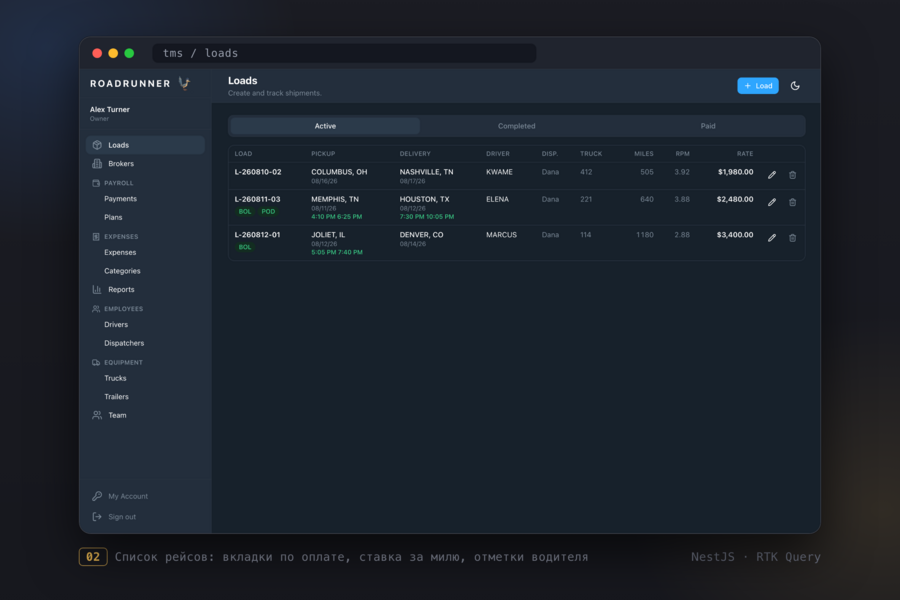This screenshot has height=600, width=900.
Task: Click driver name KWAME
Action: point(499,172)
